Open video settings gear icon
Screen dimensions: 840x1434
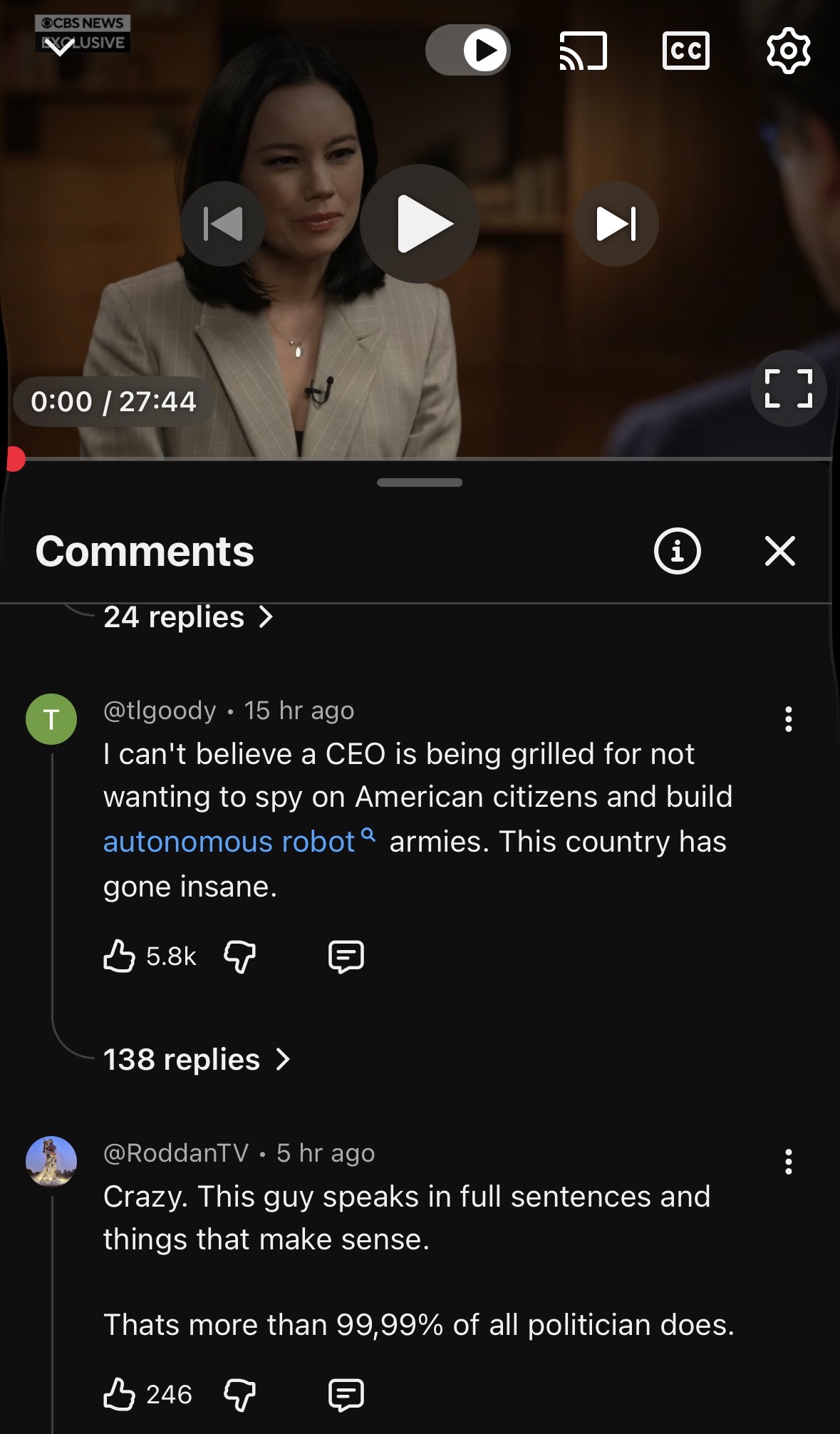[x=788, y=51]
